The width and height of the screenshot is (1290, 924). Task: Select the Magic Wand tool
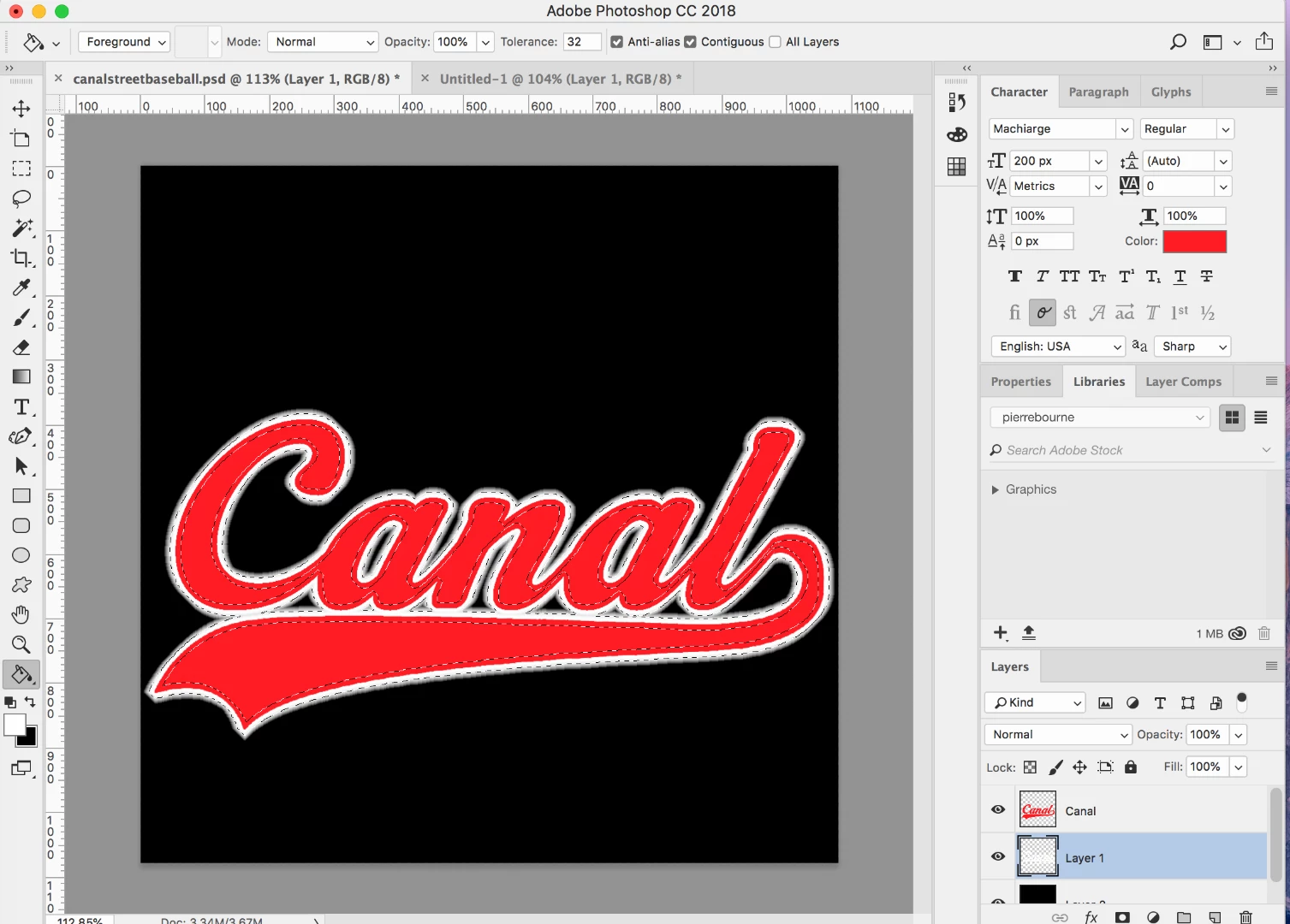click(21, 228)
